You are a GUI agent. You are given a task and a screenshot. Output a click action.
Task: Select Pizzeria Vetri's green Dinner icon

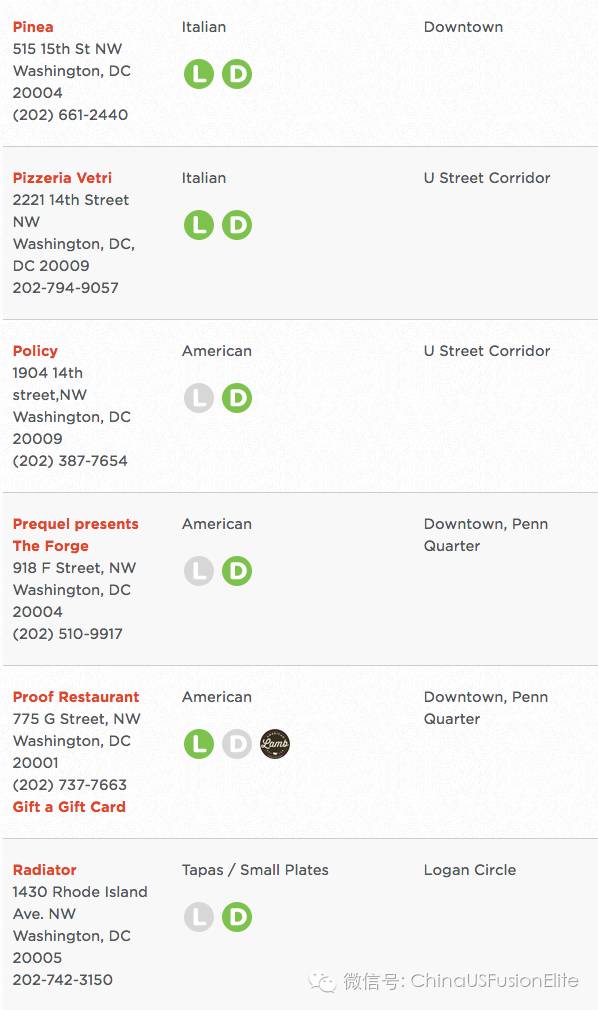click(237, 225)
